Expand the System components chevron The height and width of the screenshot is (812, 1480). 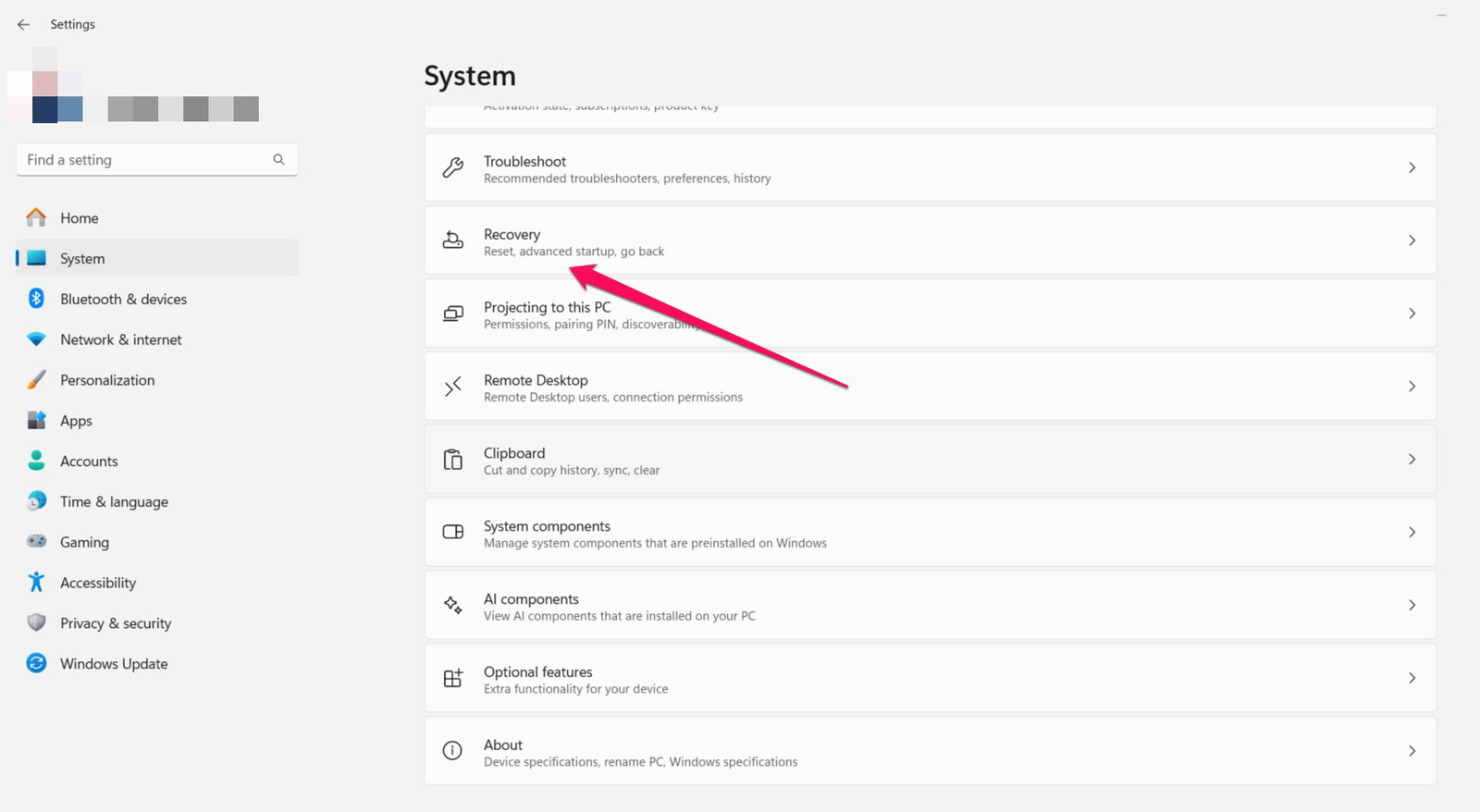tap(1412, 533)
